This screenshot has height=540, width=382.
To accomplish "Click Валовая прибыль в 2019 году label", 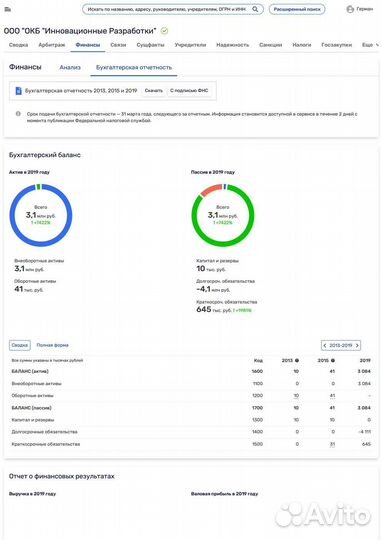I will click(224, 494).
